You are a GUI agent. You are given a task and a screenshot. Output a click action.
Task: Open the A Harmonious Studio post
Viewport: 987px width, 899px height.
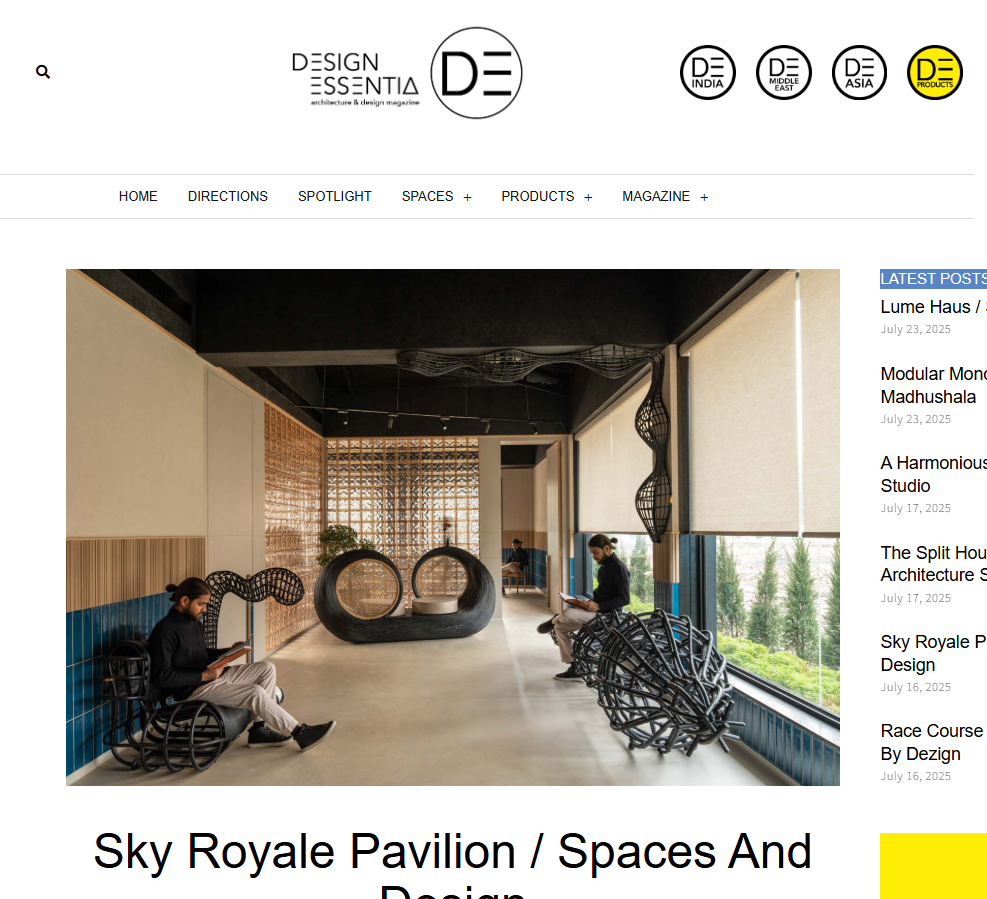[933, 474]
